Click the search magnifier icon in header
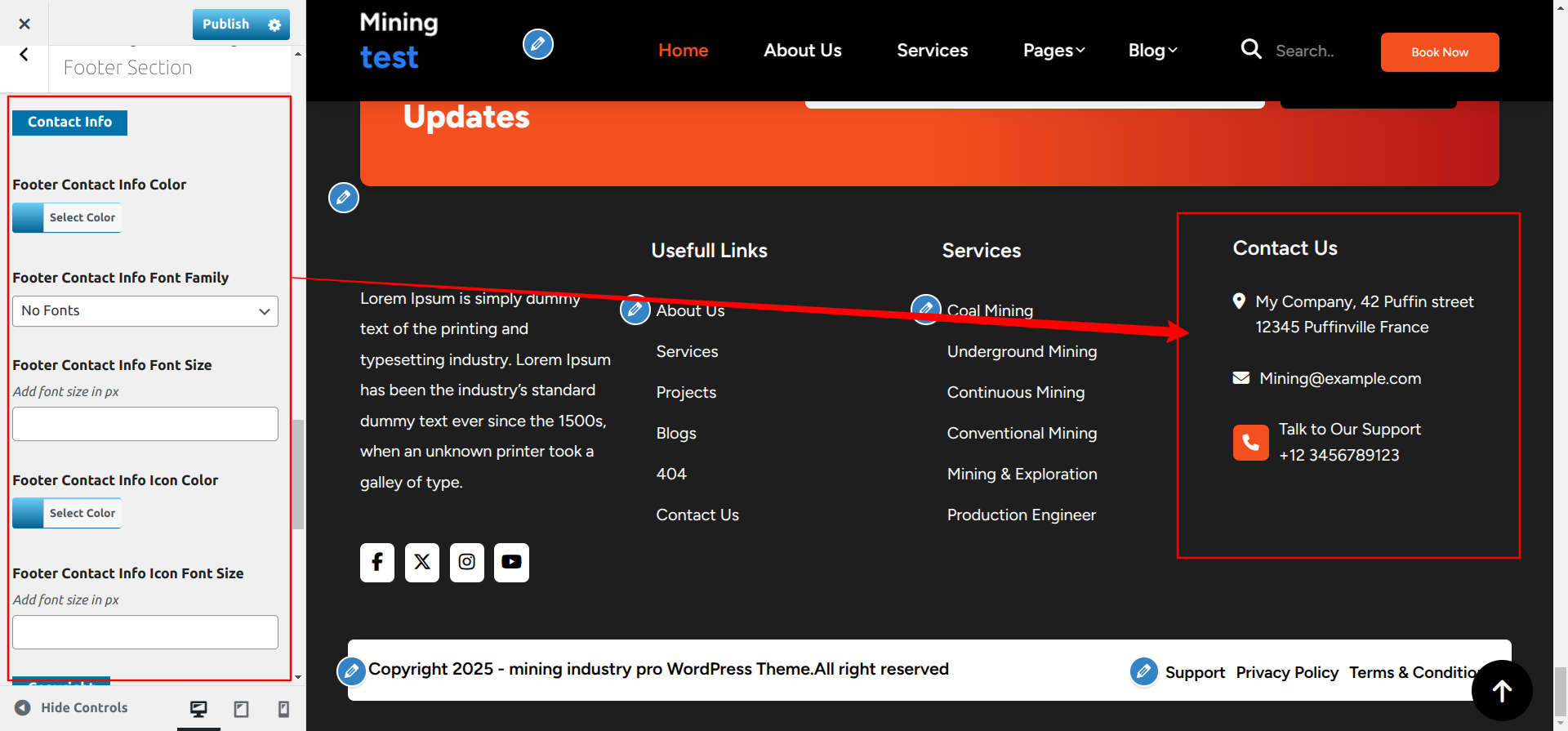The height and width of the screenshot is (731, 1568). tap(1250, 50)
